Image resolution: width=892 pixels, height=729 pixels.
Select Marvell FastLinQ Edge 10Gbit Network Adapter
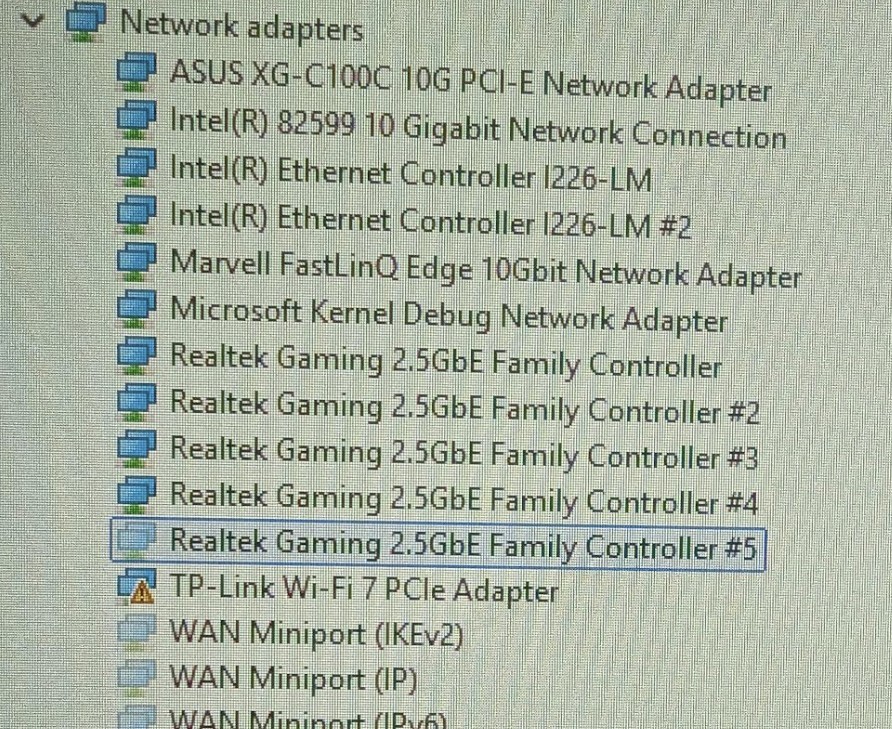click(x=486, y=270)
